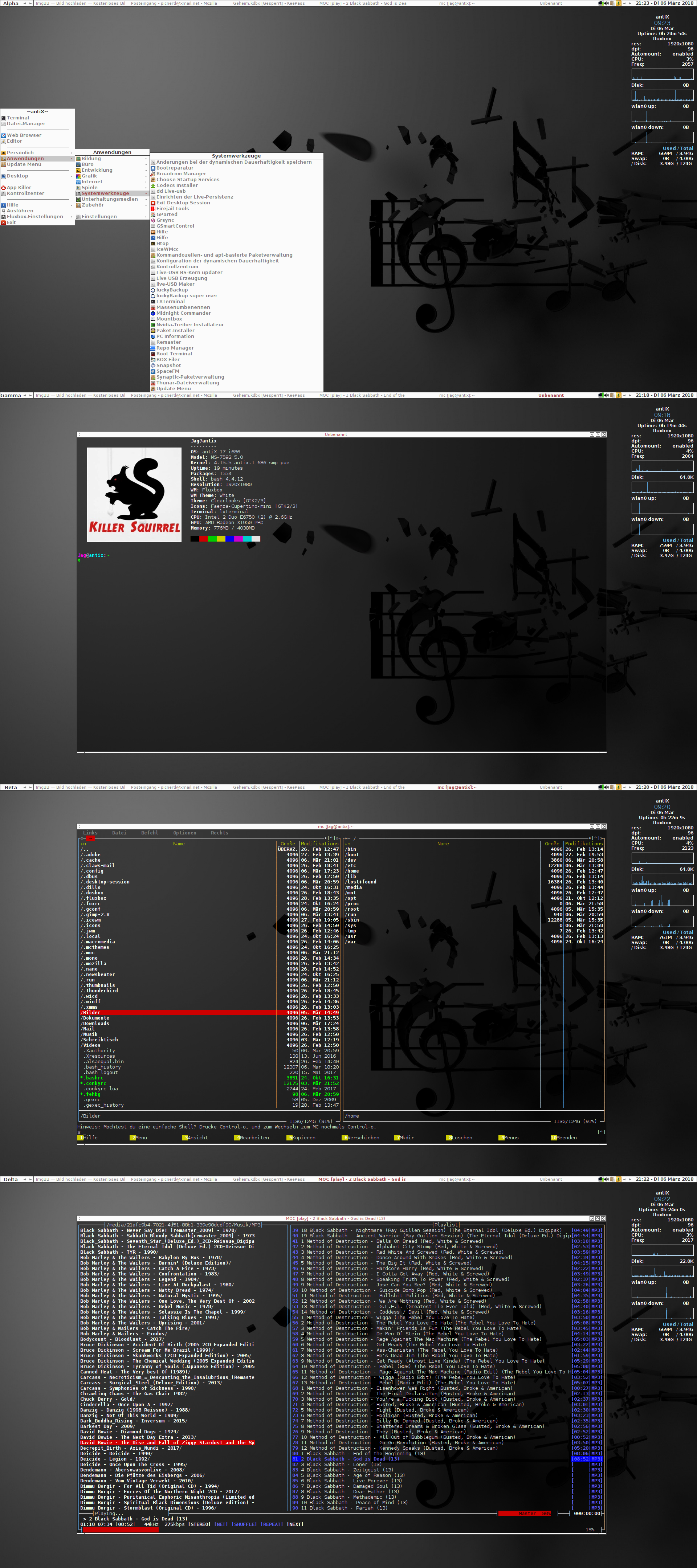The image size is (697, 1568).
Task: Open the Datei menu in mc
Action: (x=119, y=833)
